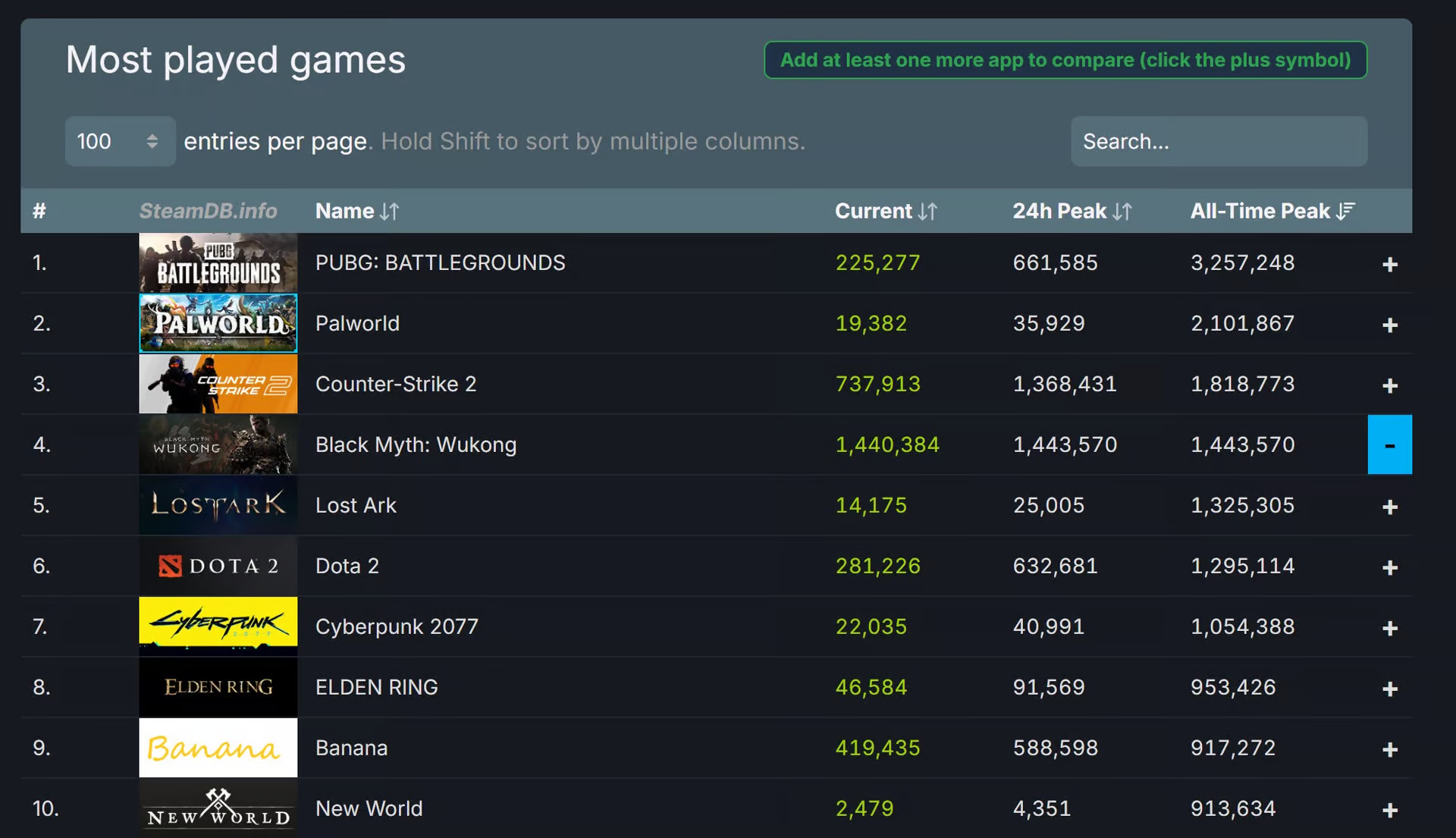Image resolution: width=1456 pixels, height=838 pixels.
Task: Open the Counter-Strike 2 game link
Action: point(395,384)
